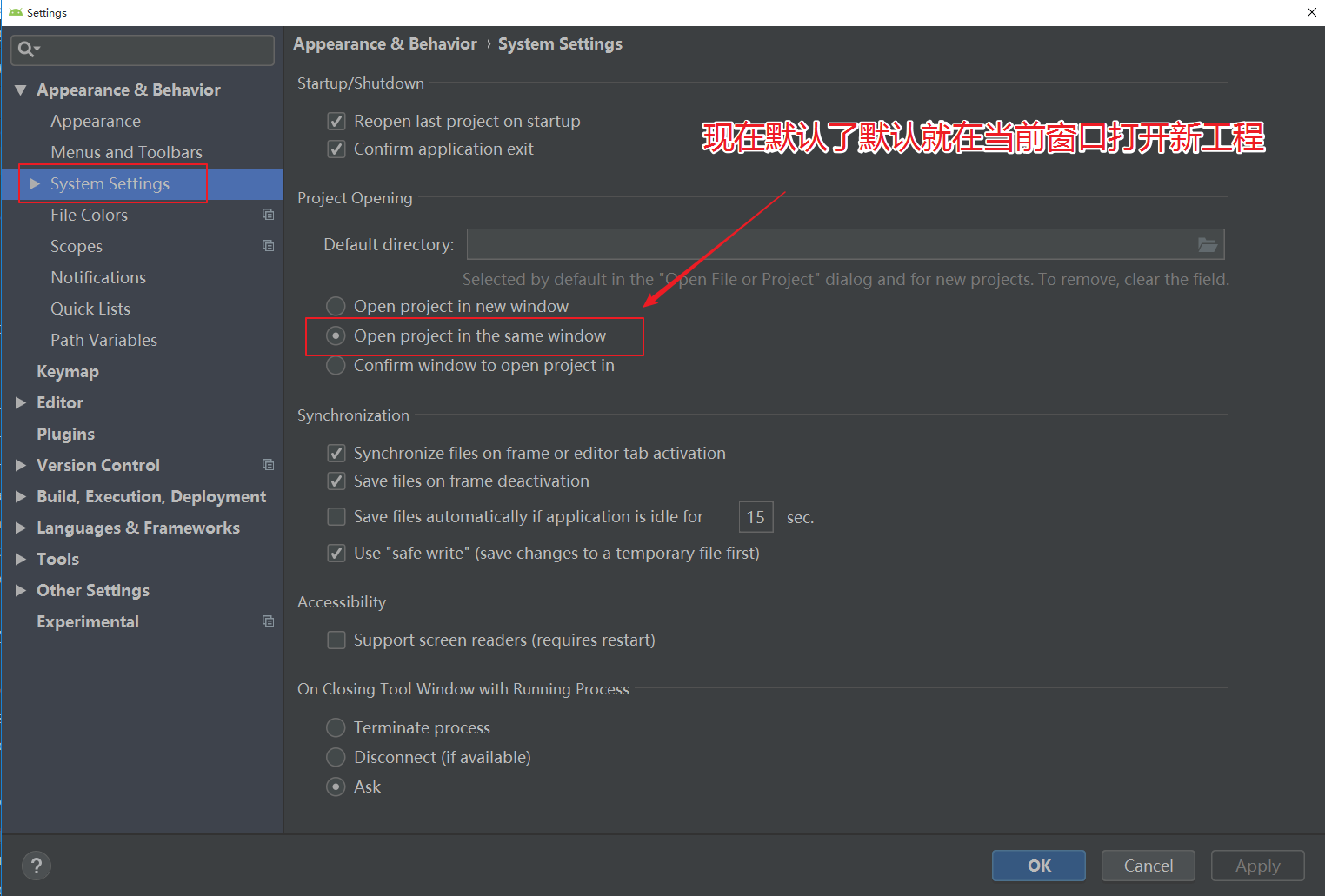Expand Languages & Frameworks node
The image size is (1325, 896).
(x=21, y=528)
